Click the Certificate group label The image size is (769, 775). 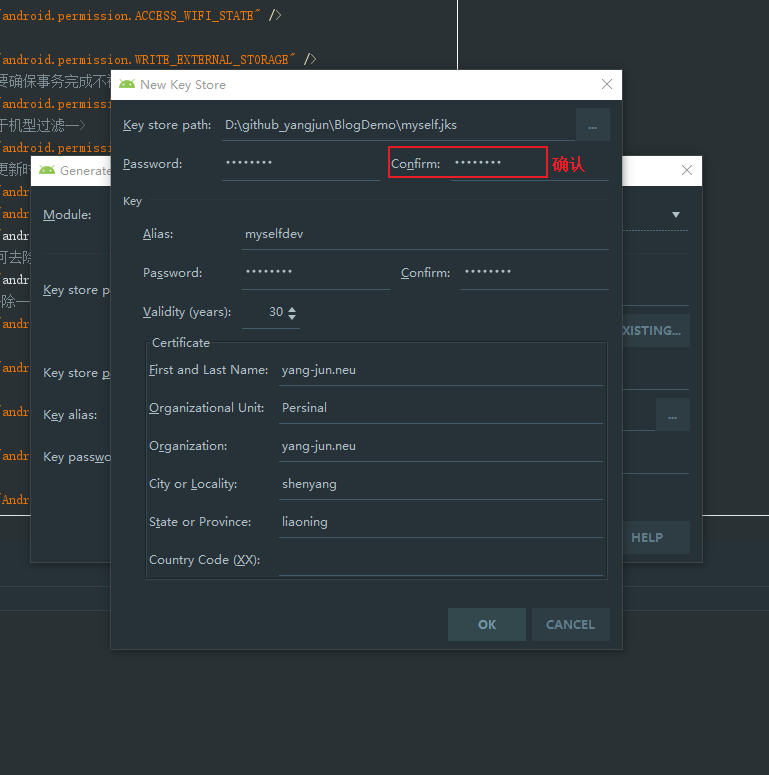[181, 343]
